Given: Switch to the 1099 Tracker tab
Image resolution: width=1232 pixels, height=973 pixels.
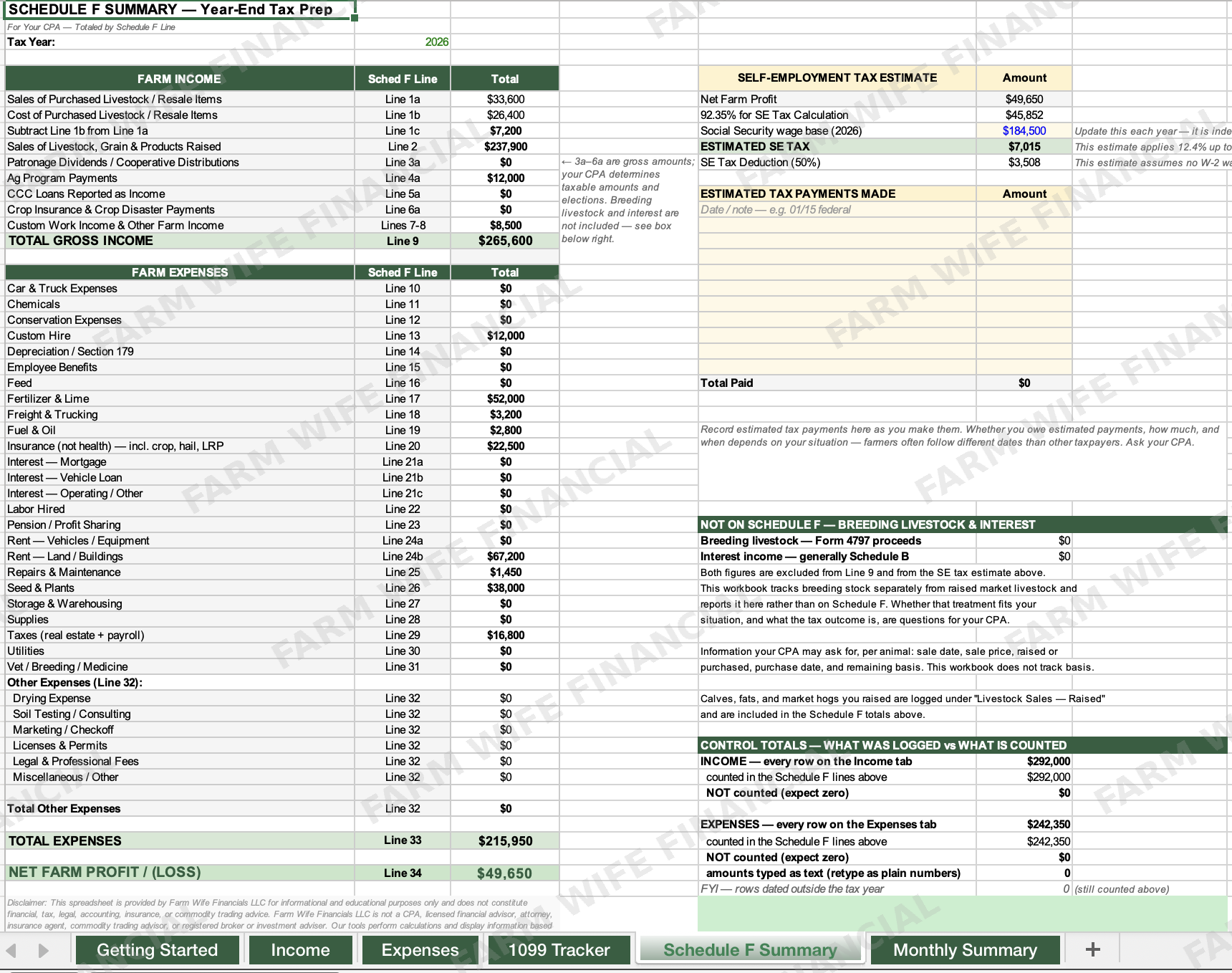Looking at the screenshot, I should (559, 950).
